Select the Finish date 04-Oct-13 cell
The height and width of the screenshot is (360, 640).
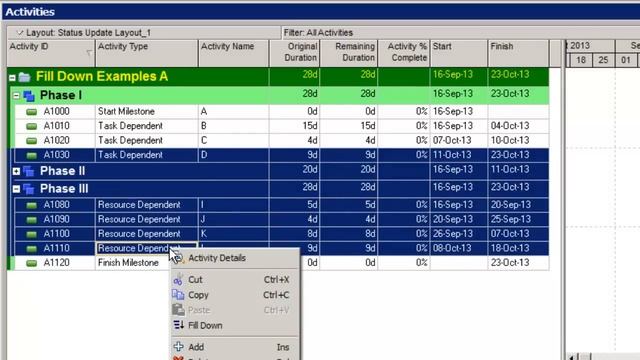pyautogui.click(x=518, y=127)
